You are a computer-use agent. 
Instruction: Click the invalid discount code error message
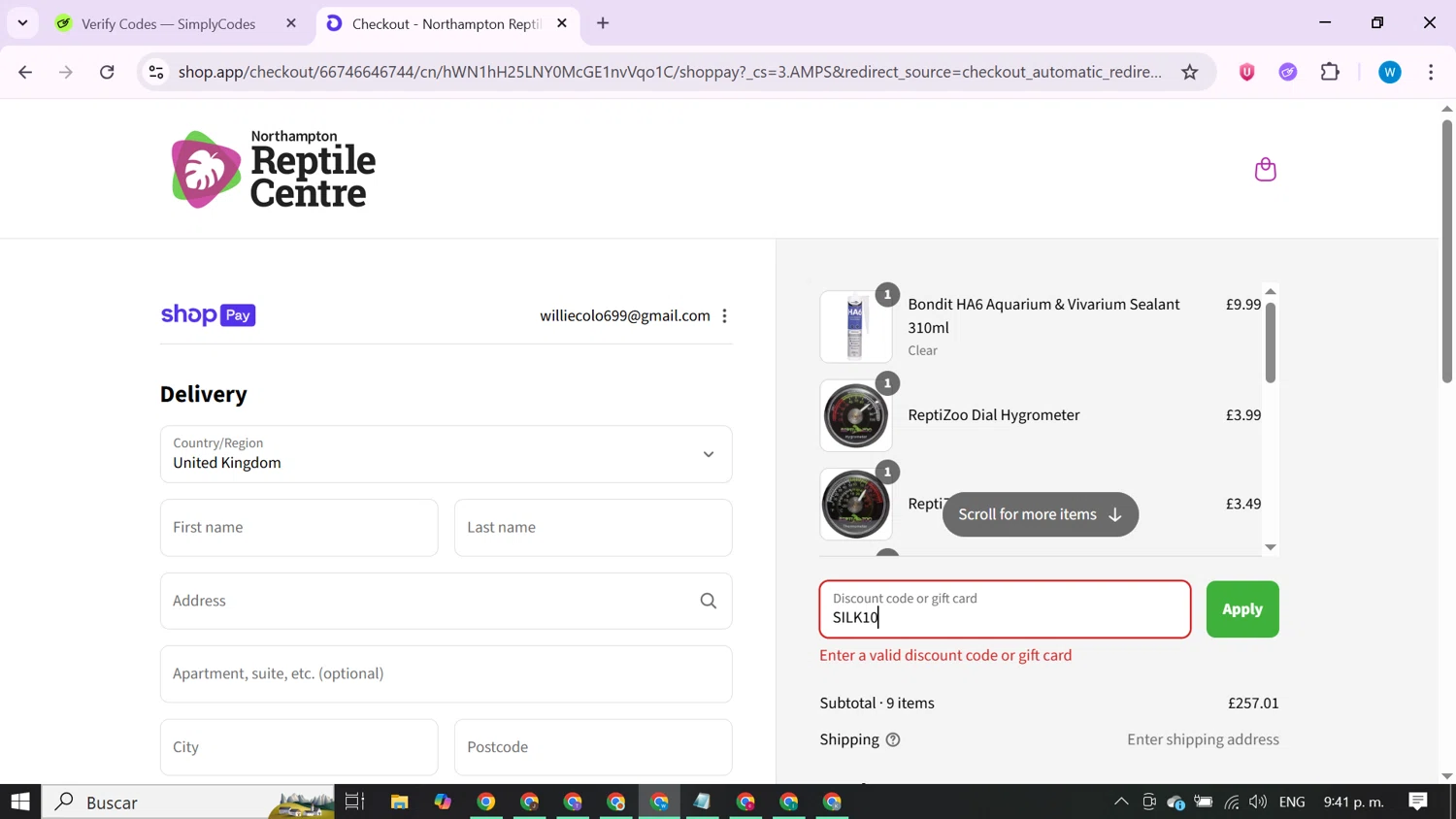945,655
